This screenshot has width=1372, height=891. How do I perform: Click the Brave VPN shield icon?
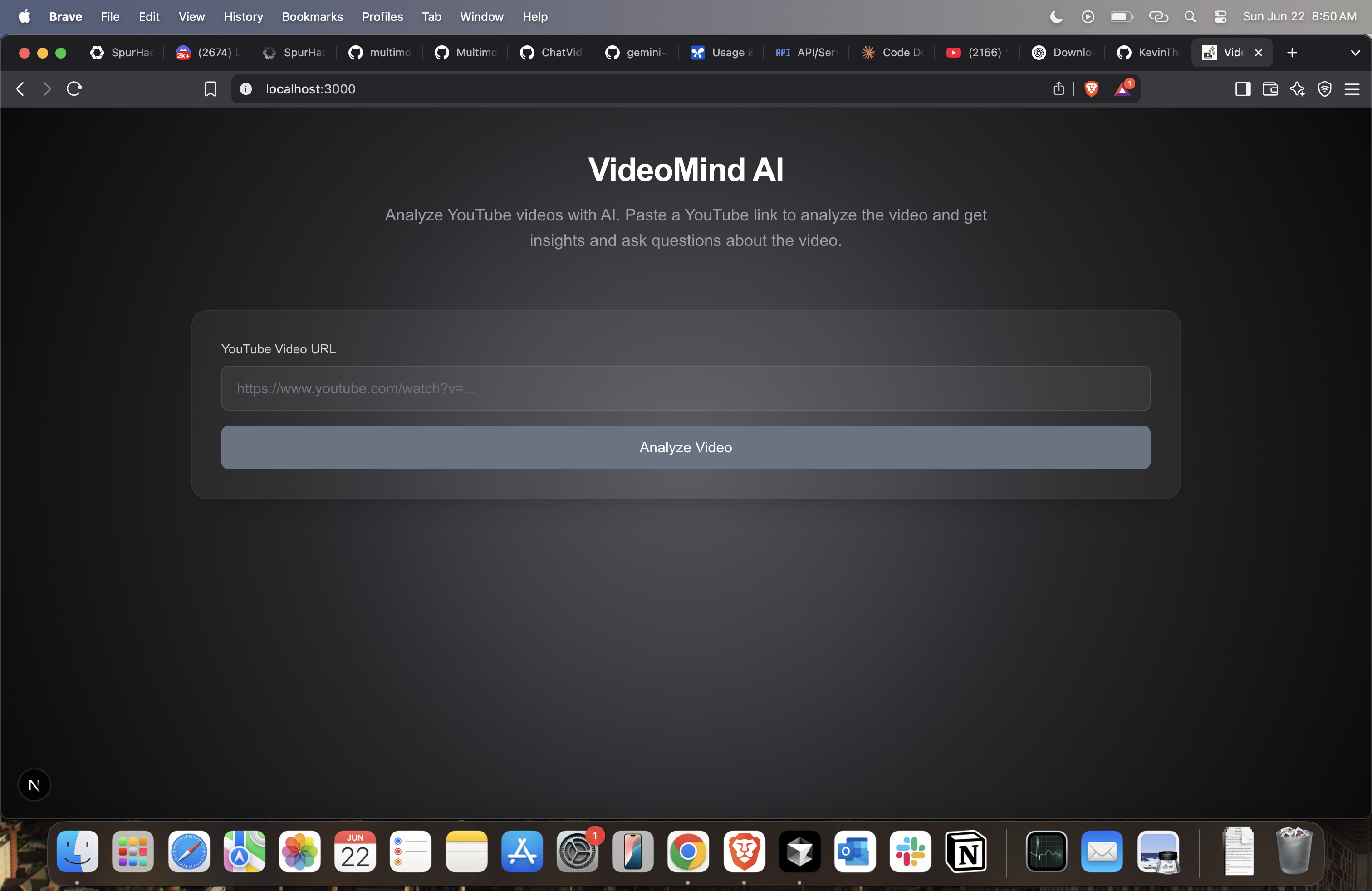(x=1324, y=89)
